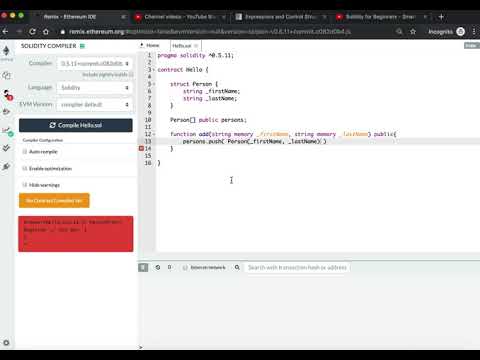Open Solidity compiler sidebar icon with error badge
Image resolution: width=480 pixels, height=360 pixels.
tap(8, 95)
